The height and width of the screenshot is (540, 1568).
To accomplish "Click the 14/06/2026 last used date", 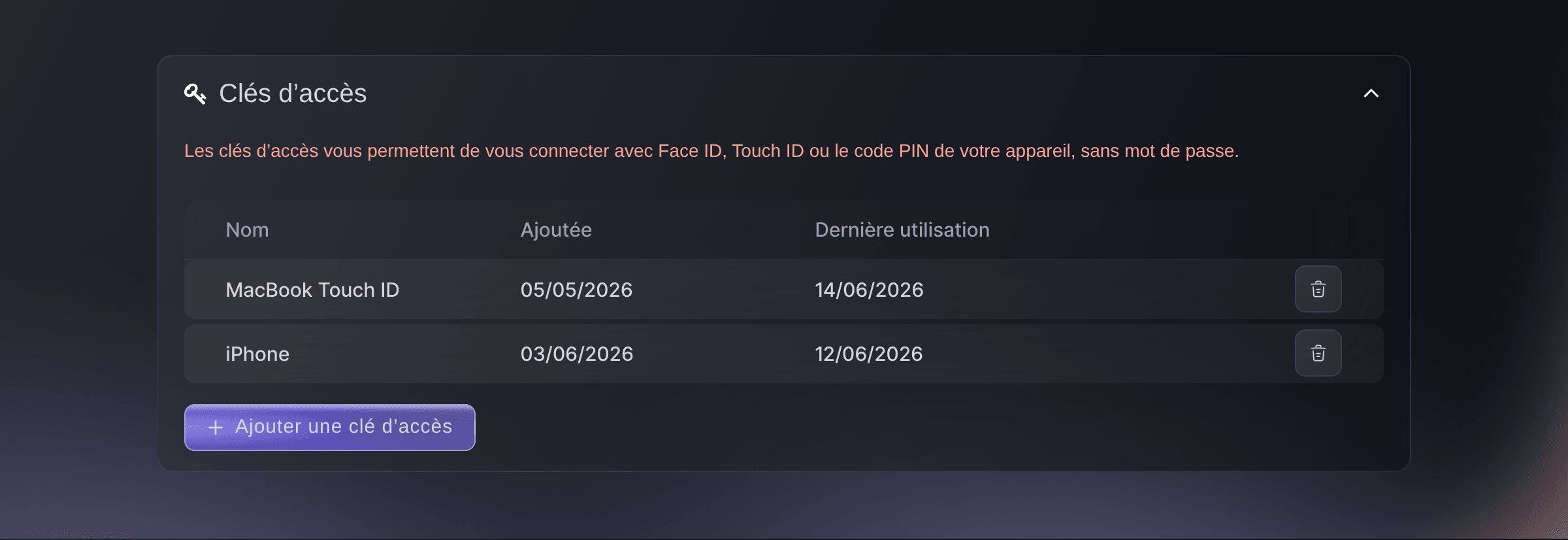I will 869,290.
